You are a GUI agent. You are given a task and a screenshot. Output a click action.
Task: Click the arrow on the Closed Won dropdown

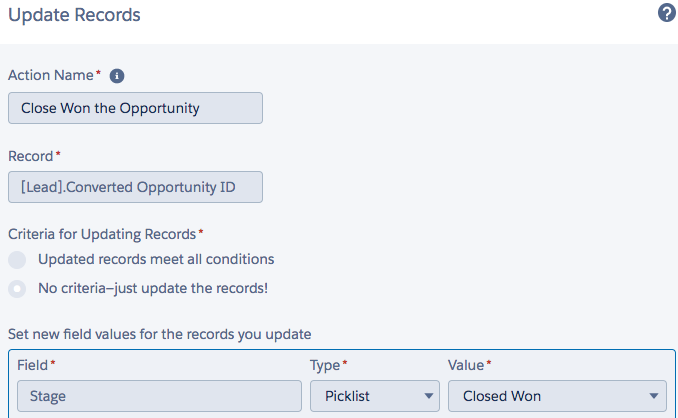[x=654, y=396]
